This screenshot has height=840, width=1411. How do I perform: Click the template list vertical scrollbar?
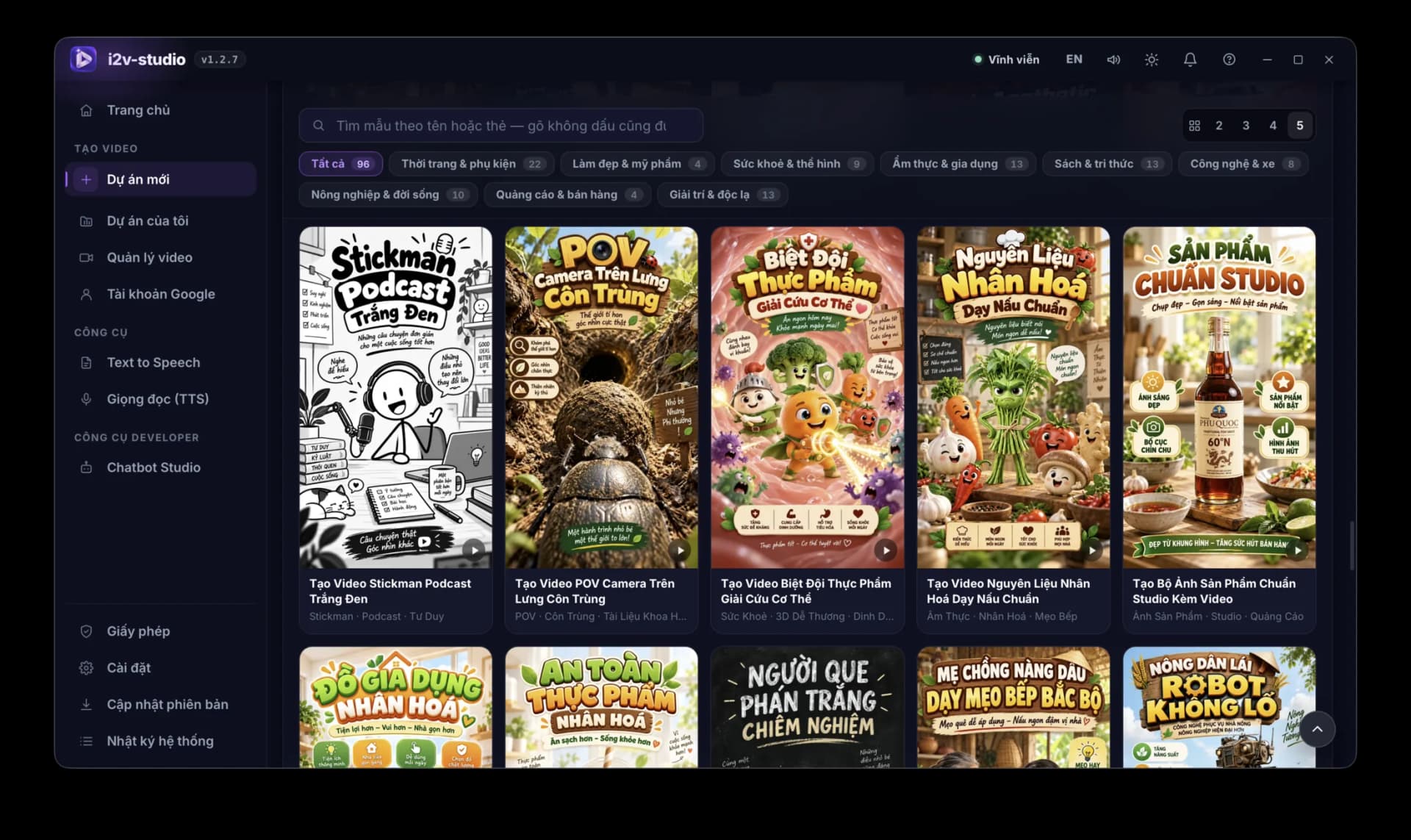pos(1351,545)
